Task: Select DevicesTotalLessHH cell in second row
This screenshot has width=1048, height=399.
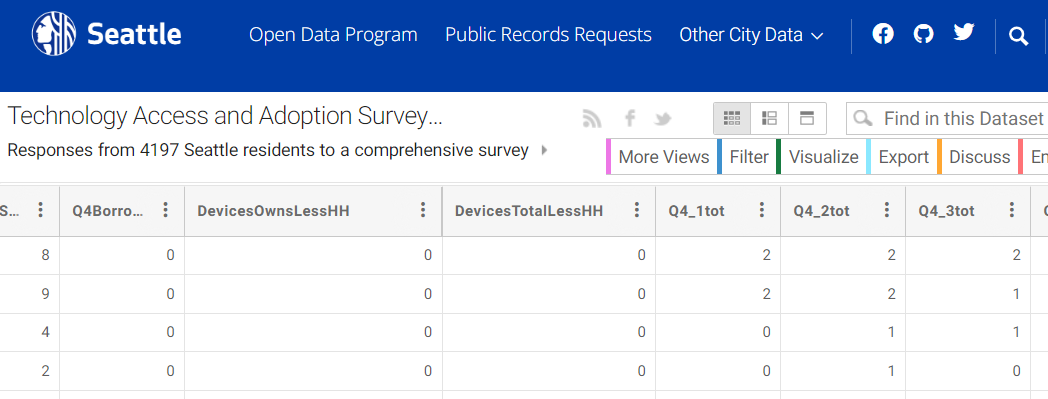Action: [549, 294]
